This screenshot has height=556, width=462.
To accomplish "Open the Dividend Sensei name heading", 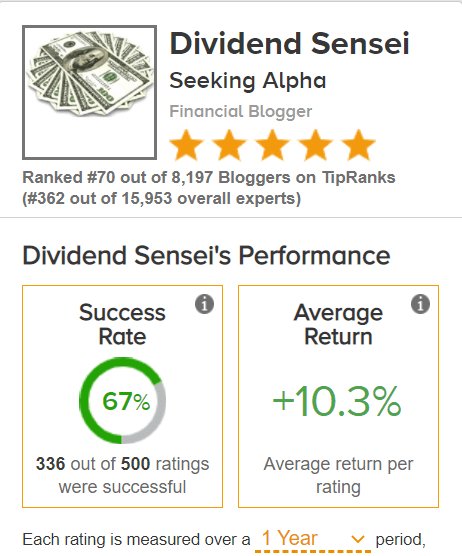I will (x=289, y=44).
